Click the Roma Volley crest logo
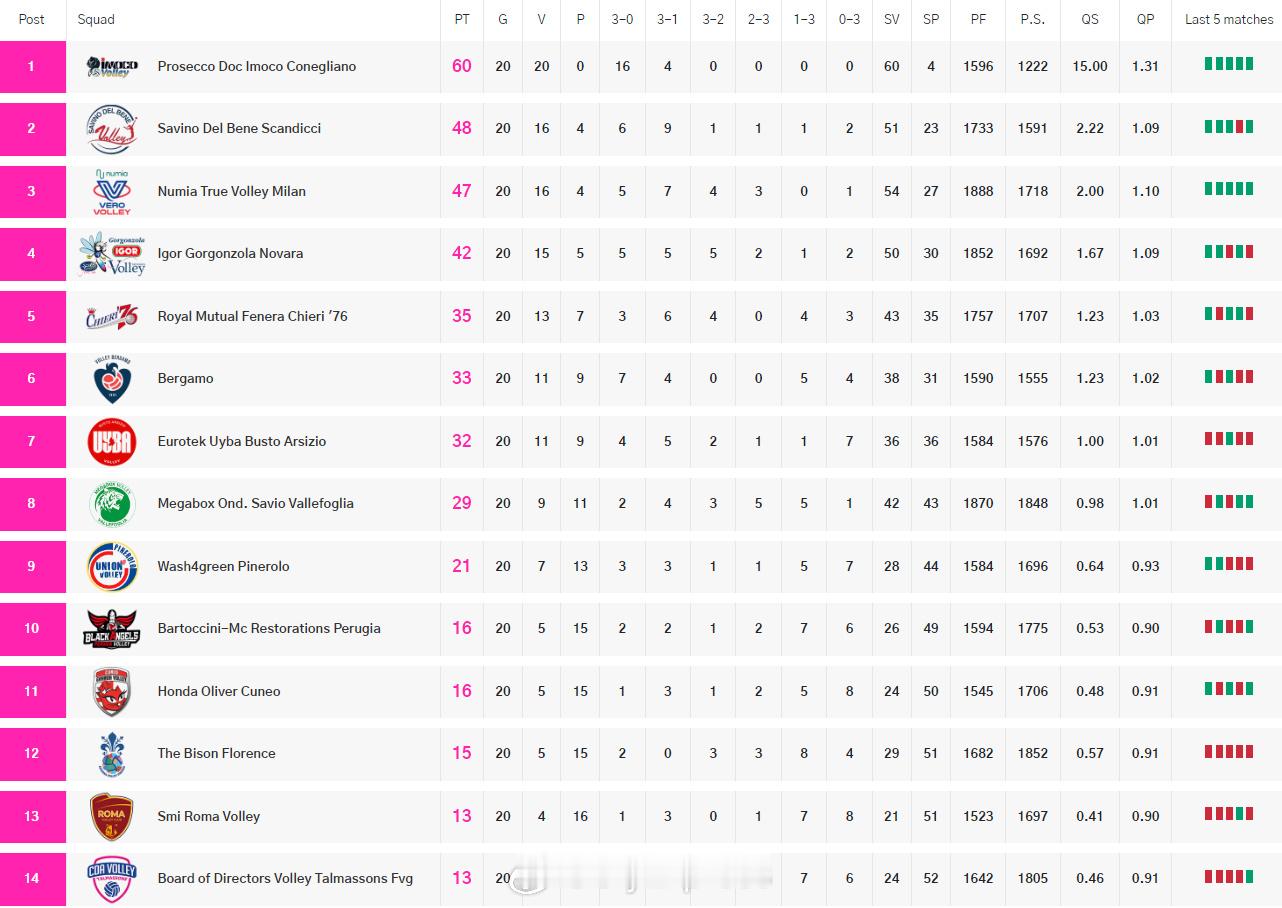Viewport: 1282px width, 908px height. click(112, 817)
